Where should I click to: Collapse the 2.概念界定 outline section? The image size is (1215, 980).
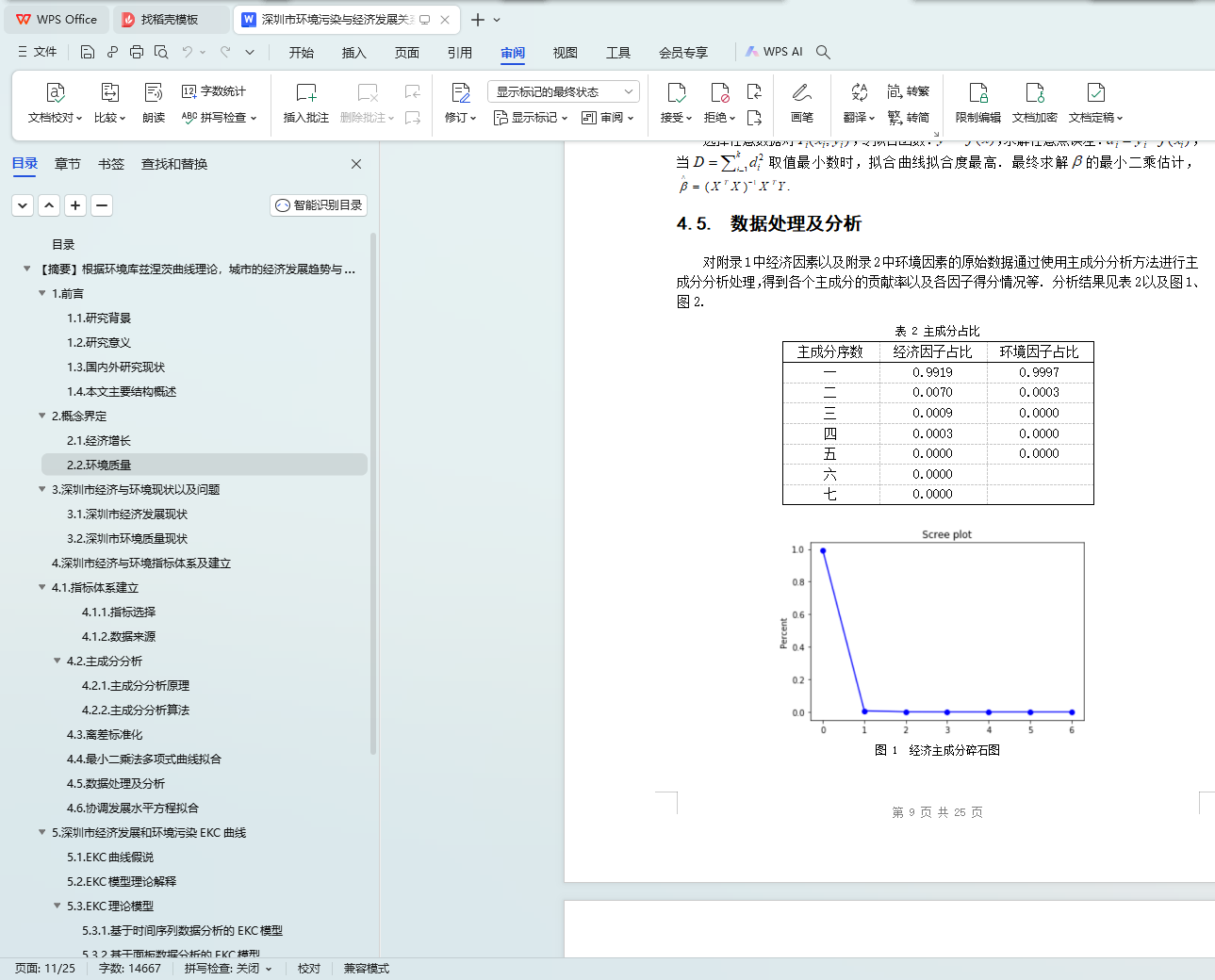tap(41, 416)
